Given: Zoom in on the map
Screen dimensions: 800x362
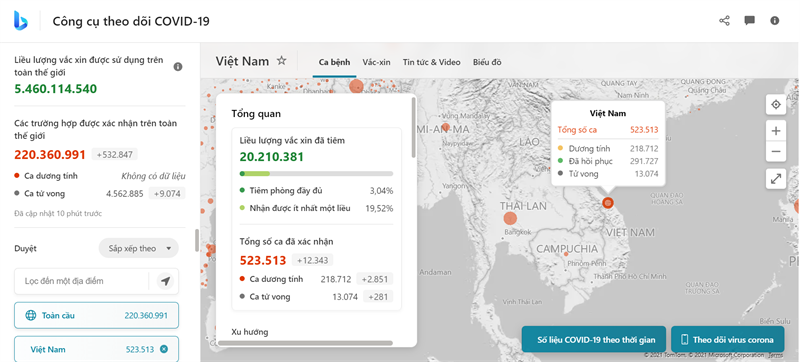Looking at the screenshot, I should click(x=776, y=131).
